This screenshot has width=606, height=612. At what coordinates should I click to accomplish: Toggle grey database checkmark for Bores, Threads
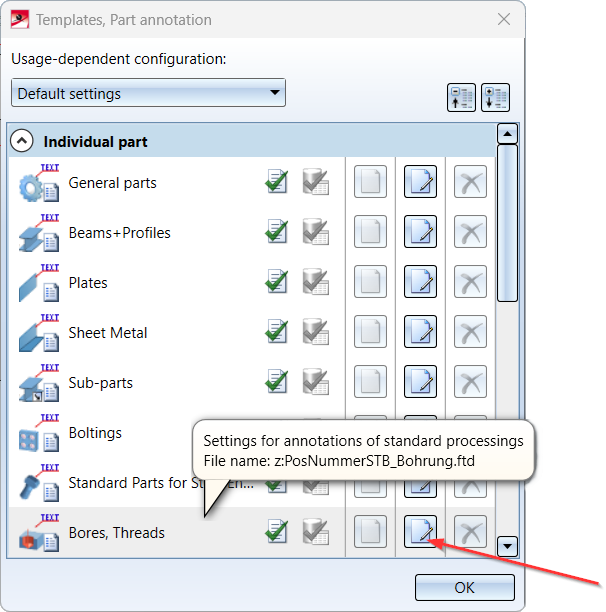(x=316, y=531)
